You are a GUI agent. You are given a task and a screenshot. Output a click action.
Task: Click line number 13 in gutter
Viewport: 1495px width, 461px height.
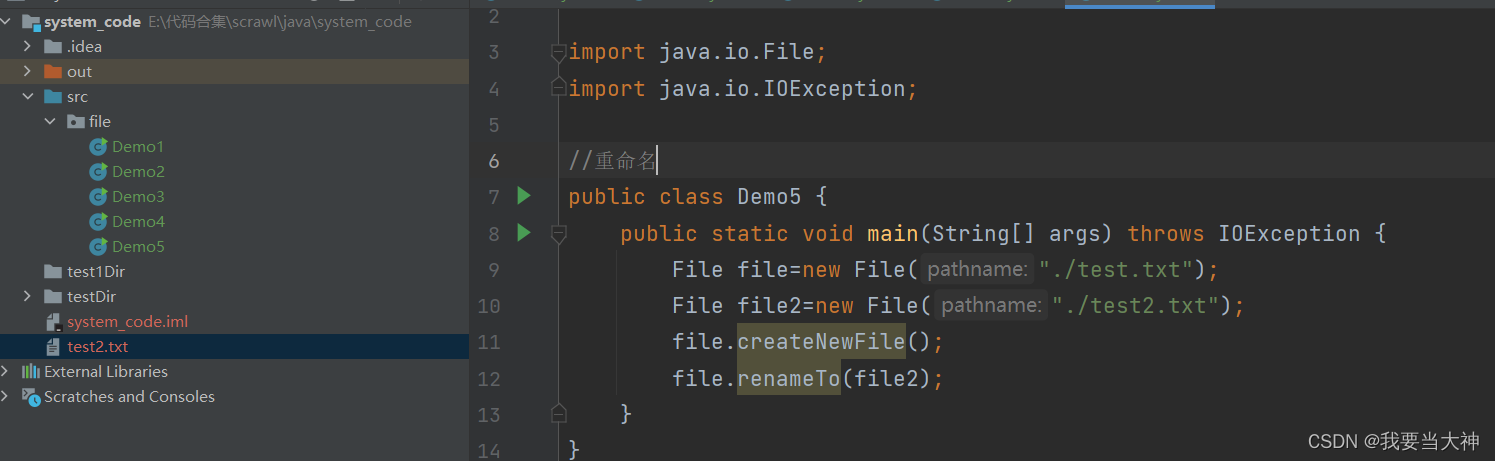pos(489,414)
